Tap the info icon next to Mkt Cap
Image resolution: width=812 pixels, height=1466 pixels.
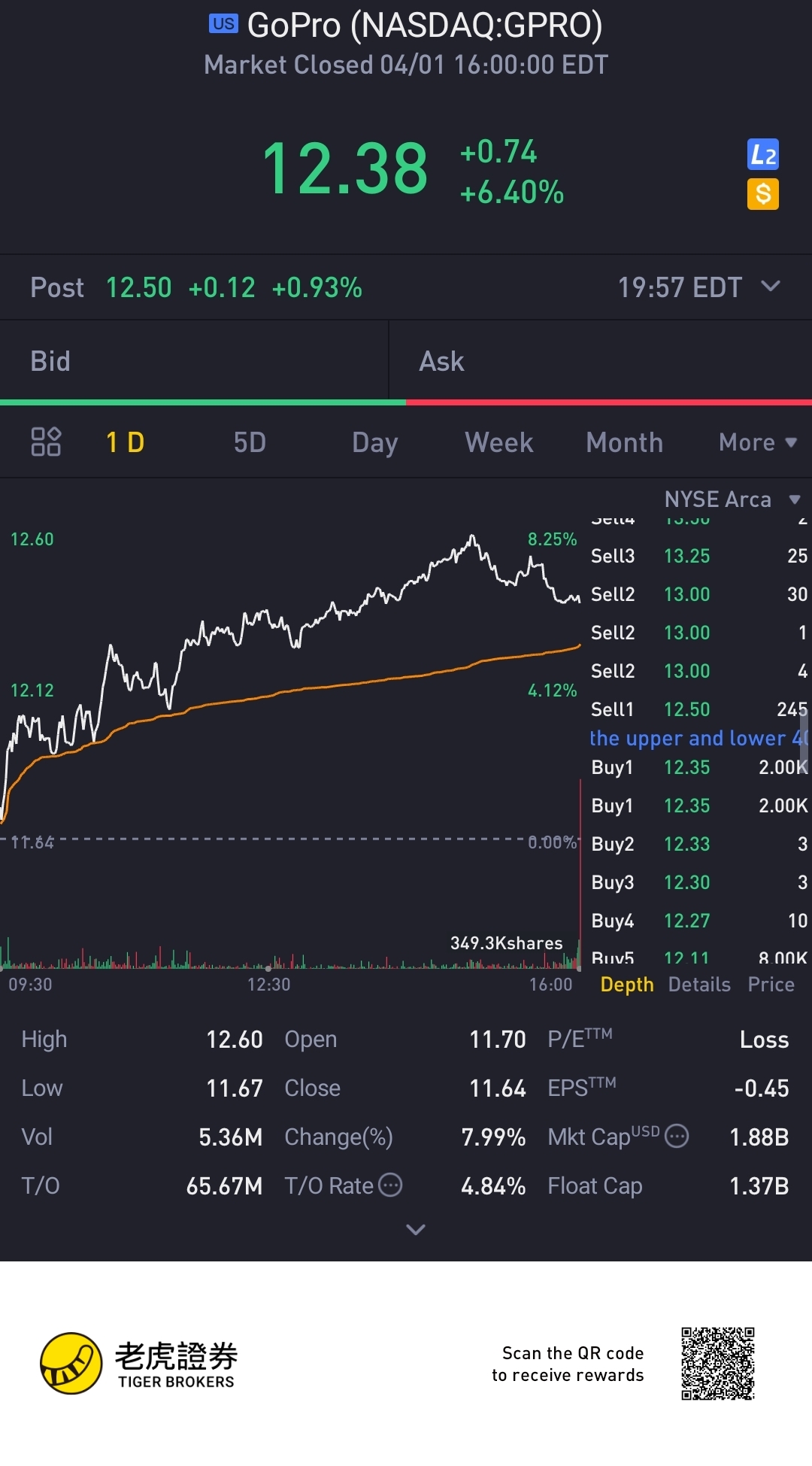(677, 1136)
